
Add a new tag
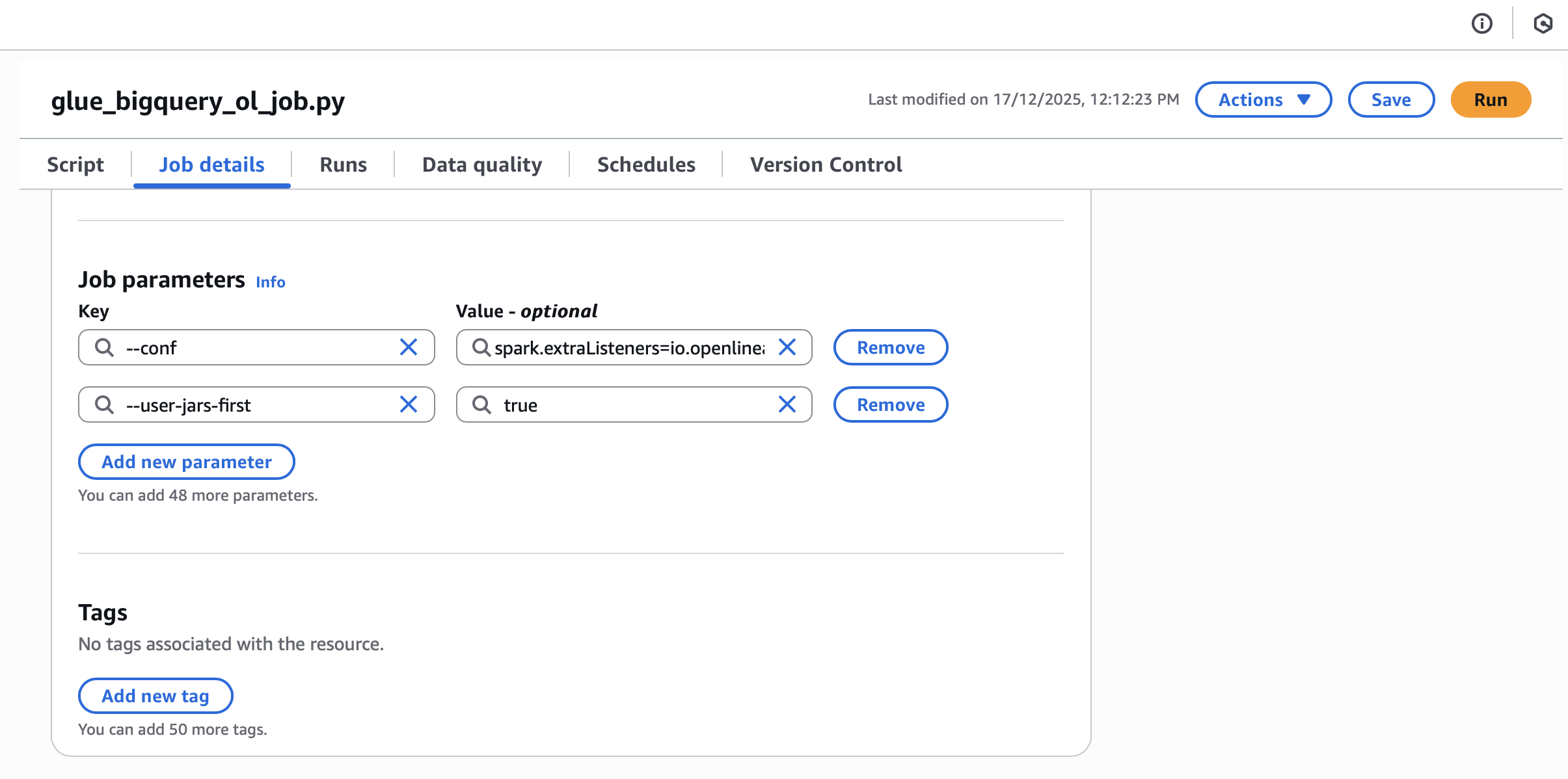pyautogui.click(x=155, y=696)
